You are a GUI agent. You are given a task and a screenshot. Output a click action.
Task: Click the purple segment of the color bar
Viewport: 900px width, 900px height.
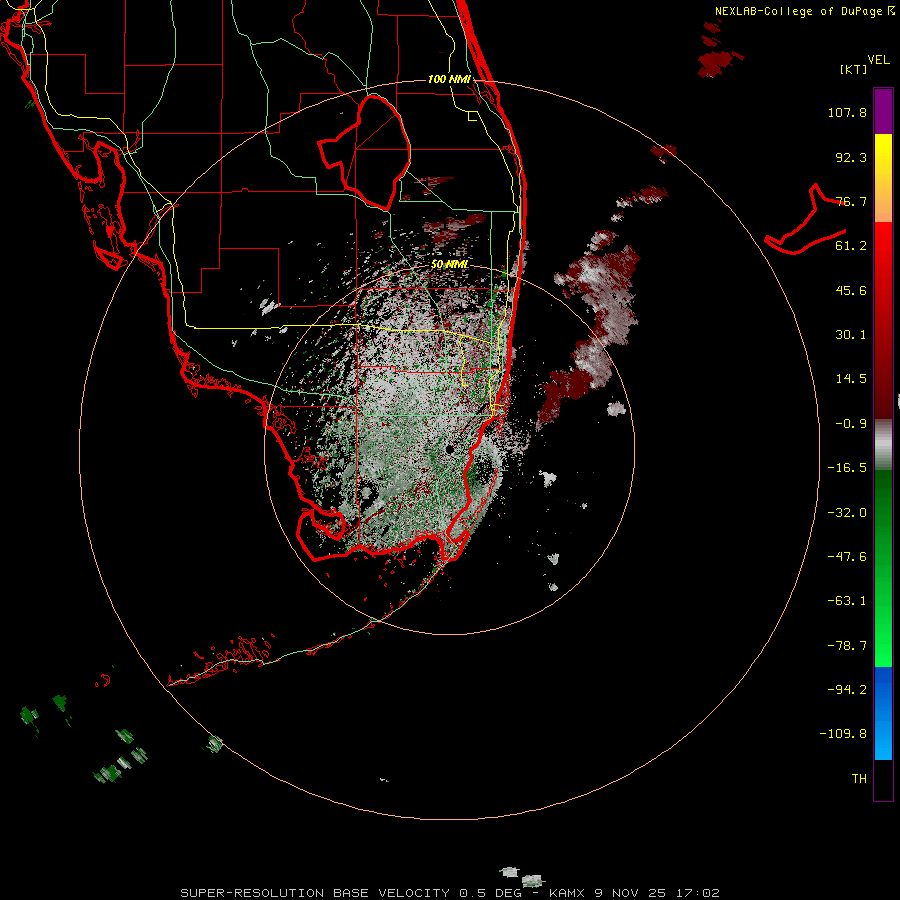(x=883, y=111)
